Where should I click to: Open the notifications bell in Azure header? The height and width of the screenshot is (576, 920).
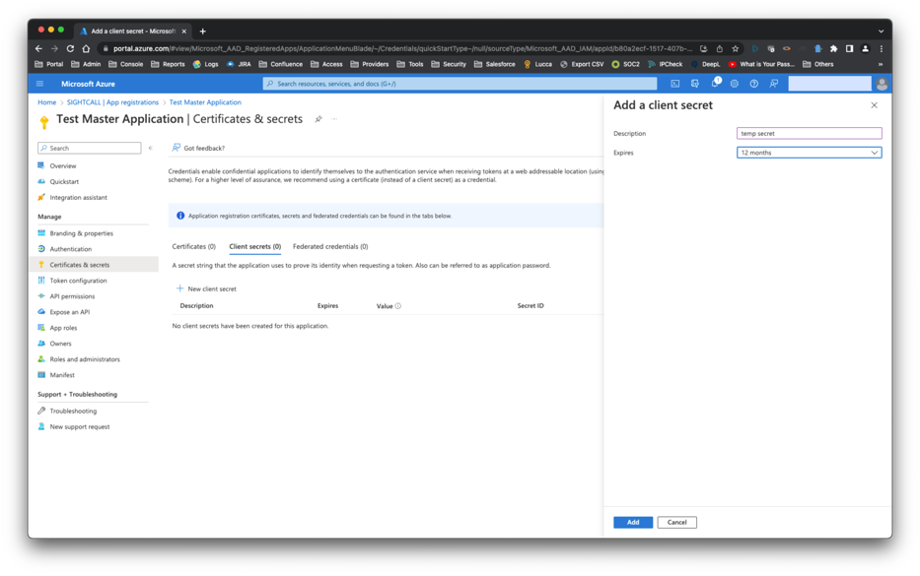pyautogui.click(x=715, y=83)
